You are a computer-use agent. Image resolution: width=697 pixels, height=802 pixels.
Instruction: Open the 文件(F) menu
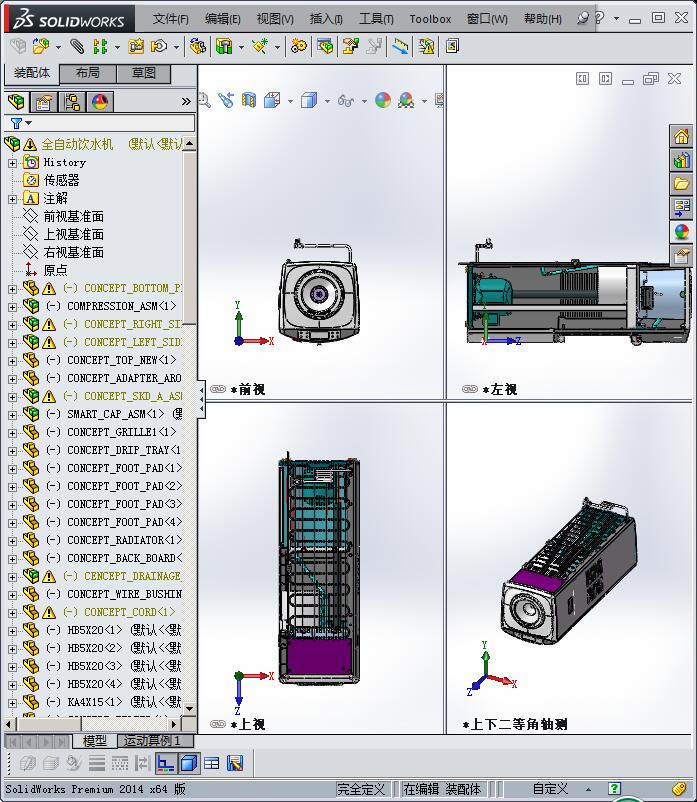pyautogui.click(x=171, y=19)
